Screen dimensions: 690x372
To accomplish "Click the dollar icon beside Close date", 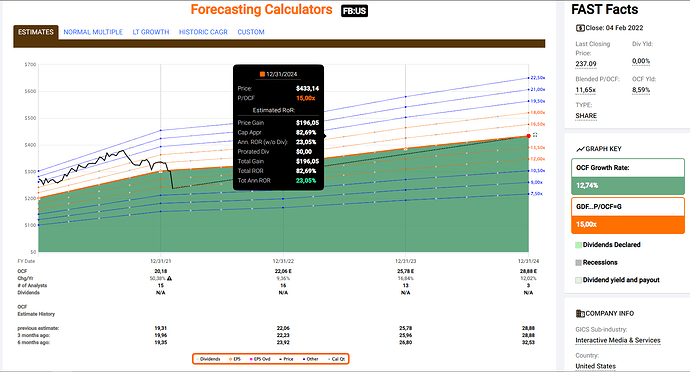I will (x=580, y=28).
